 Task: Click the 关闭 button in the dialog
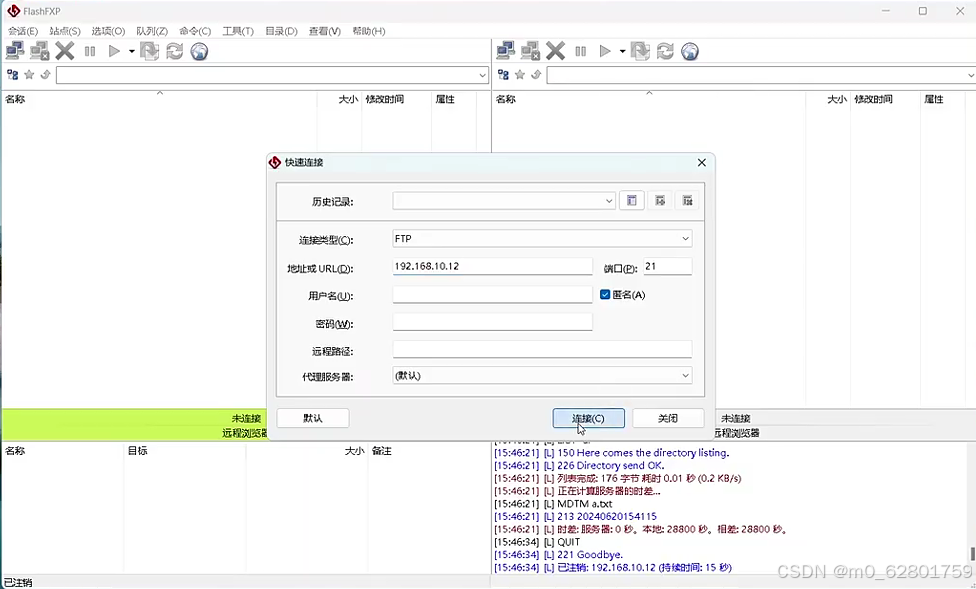pyautogui.click(x=668, y=418)
